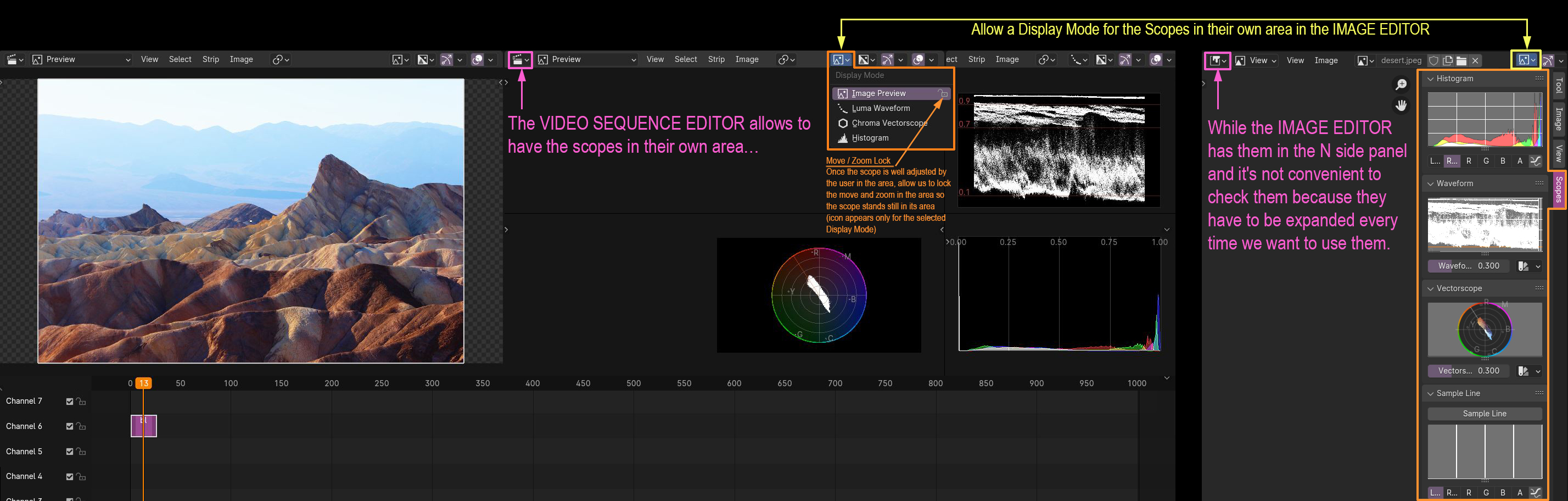Image resolution: width=1568 pixels, height=501 pixels.
Task: Click Sample Line show line curve icon
Action: point(1536,492)
